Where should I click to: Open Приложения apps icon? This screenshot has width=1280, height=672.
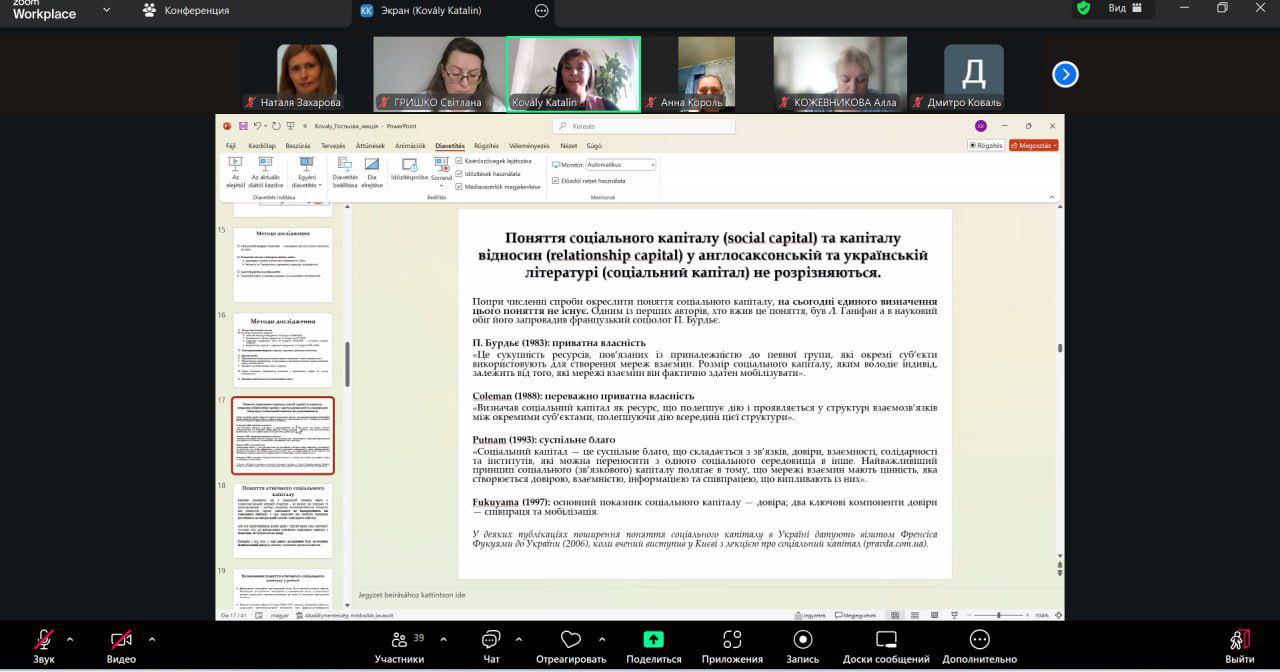tap(732, 640)
